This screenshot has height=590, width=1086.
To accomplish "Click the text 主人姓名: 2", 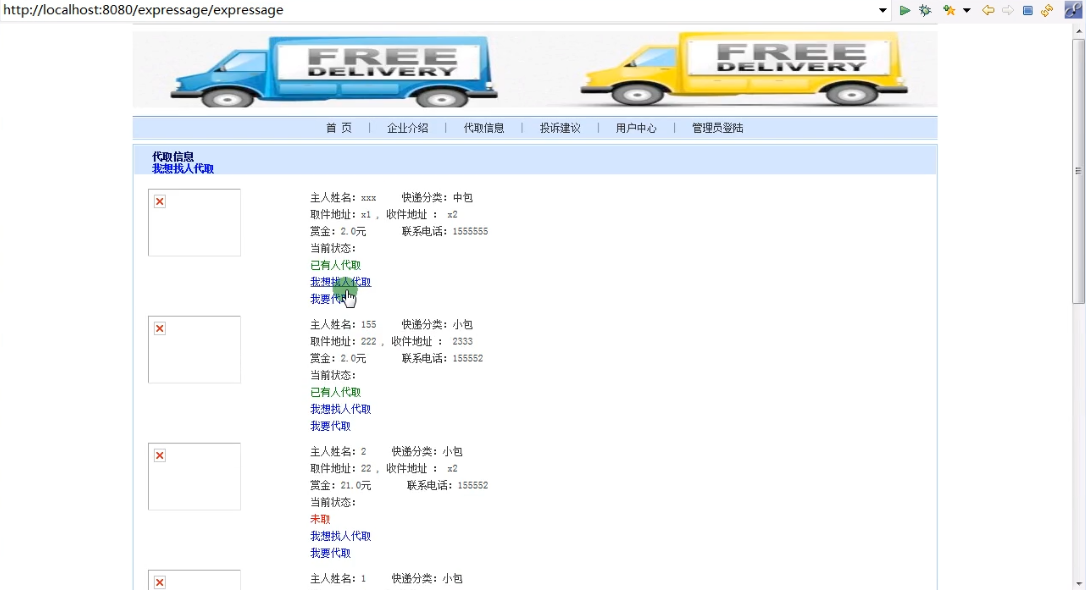I will click(339, 452).
